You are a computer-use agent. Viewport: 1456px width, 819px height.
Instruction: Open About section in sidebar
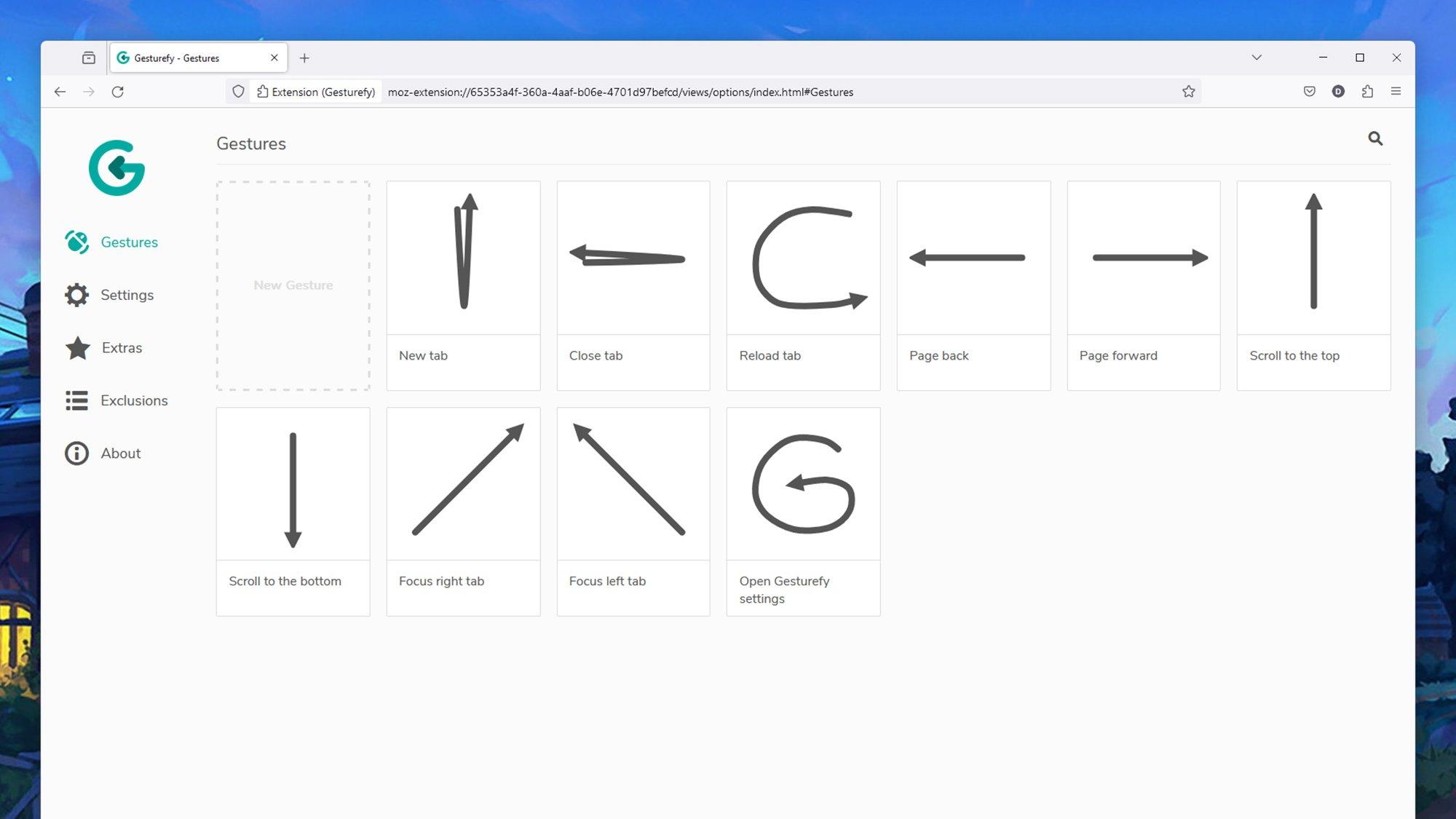tap(121, 453)
